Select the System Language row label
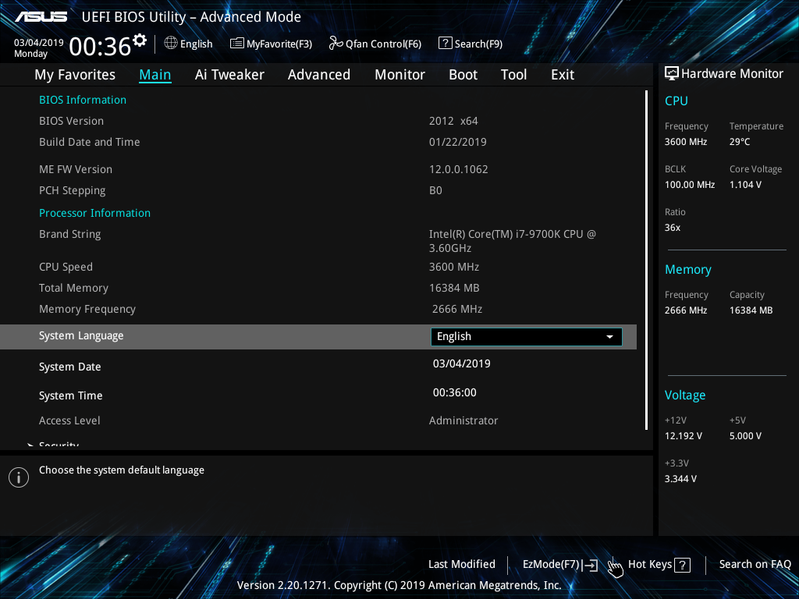This screenshot has height=599, width=799. click(x=81, y=336)
